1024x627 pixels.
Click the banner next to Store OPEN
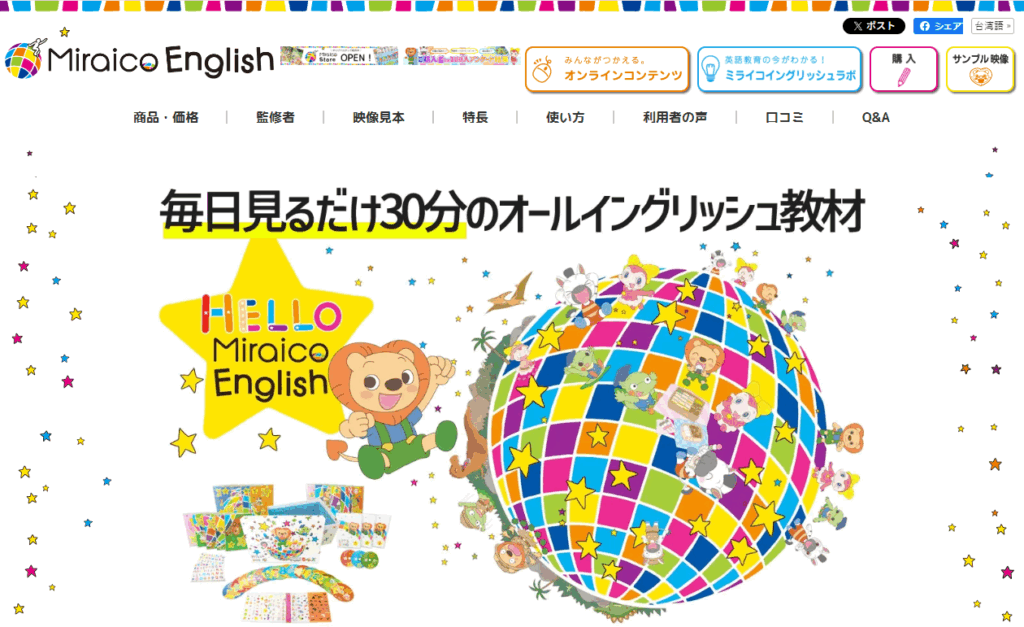point(461,56)
